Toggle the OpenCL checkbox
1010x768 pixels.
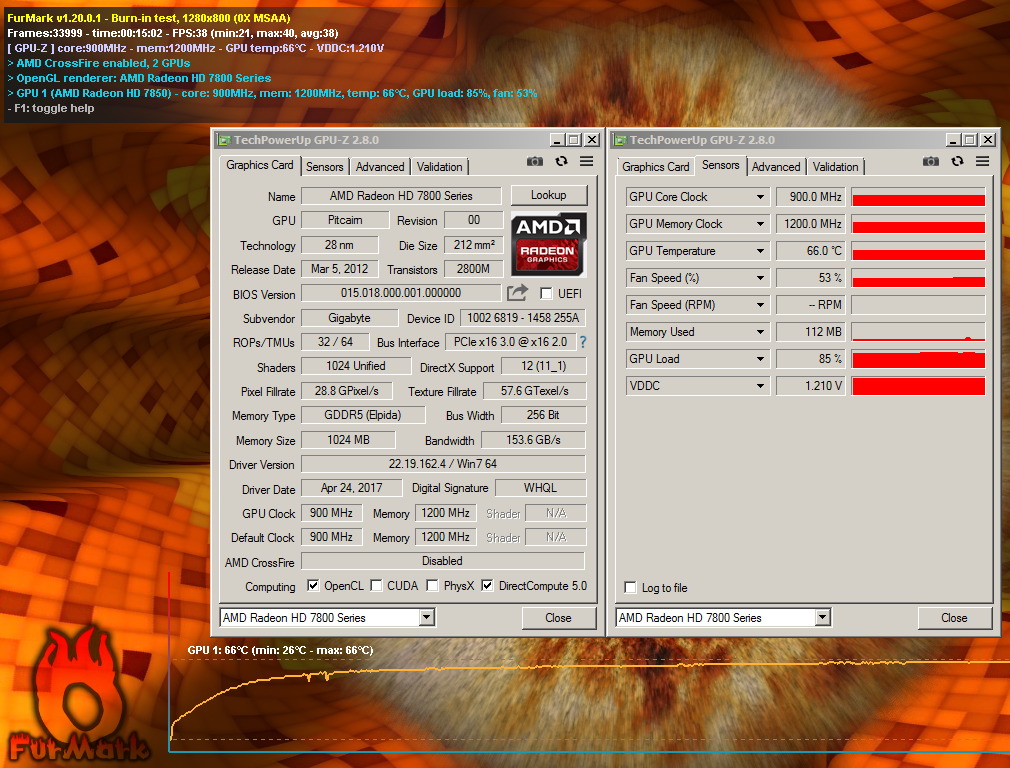tap(313, 586)
